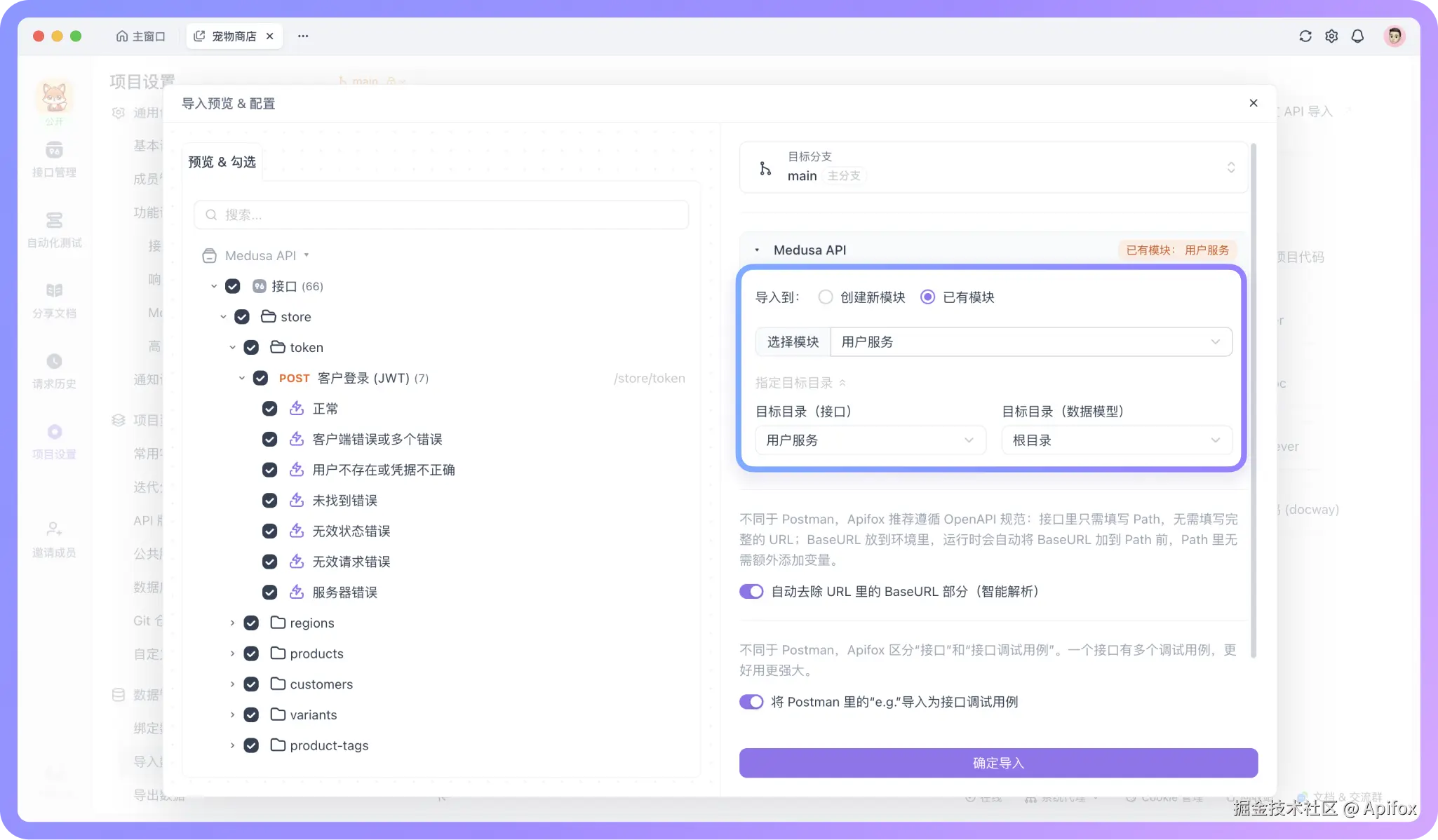Viewport: 1438px width, 840px height.
Task: Click the 确定导入 button
Action: point(997,763)
